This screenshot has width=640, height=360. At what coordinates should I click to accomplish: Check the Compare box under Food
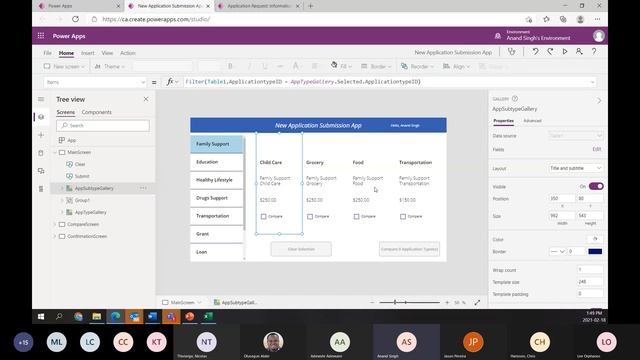(x=356, y=217)
